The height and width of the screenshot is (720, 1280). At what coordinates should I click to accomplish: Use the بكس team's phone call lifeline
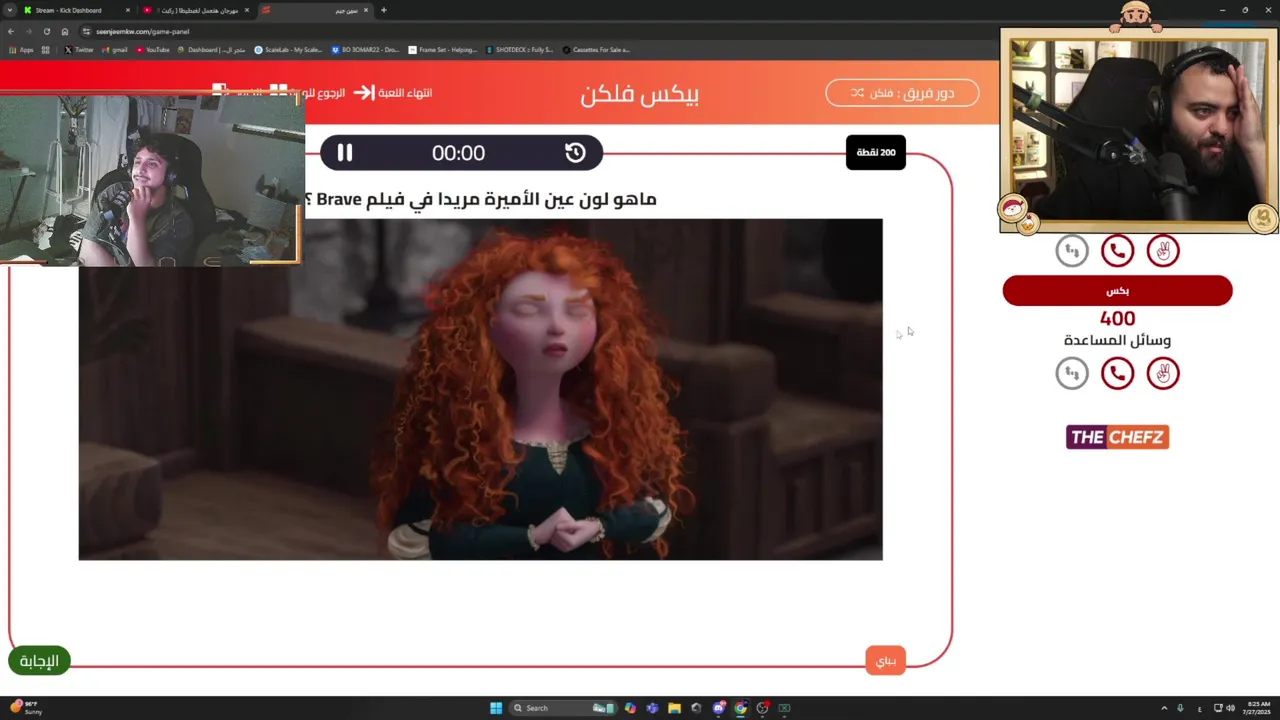click(x=1117, y=373)
